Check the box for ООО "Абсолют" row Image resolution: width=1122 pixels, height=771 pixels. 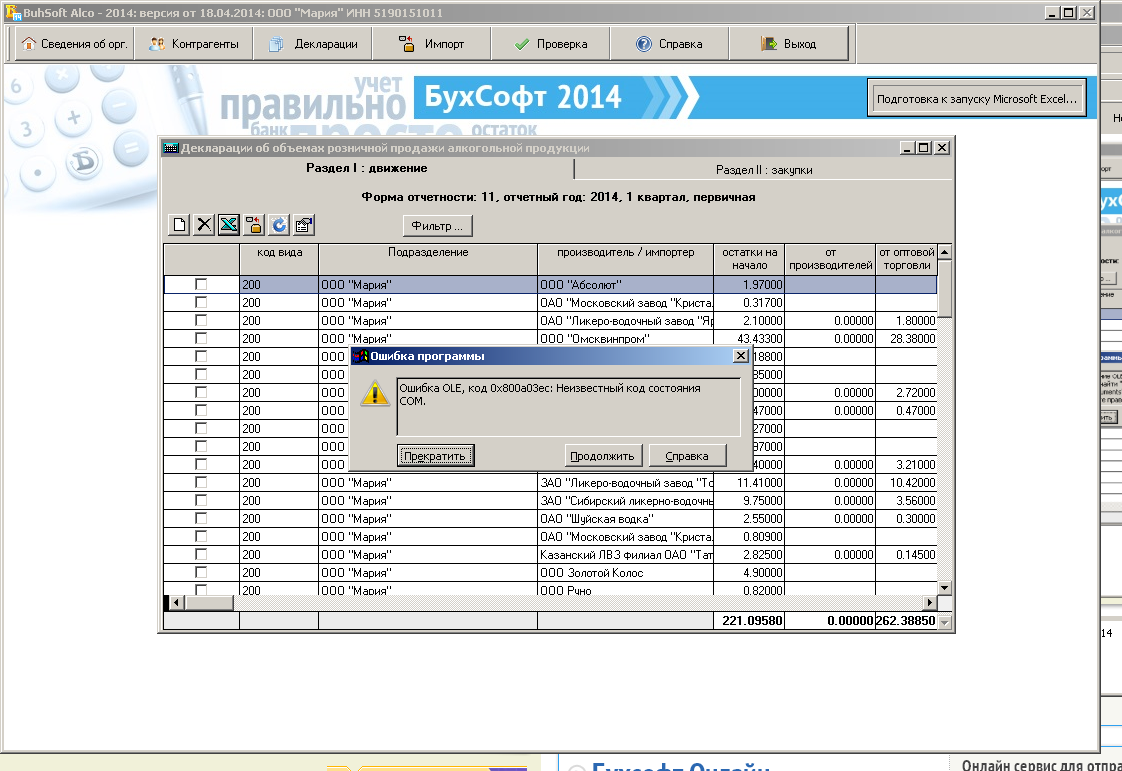tap(201, 285)
